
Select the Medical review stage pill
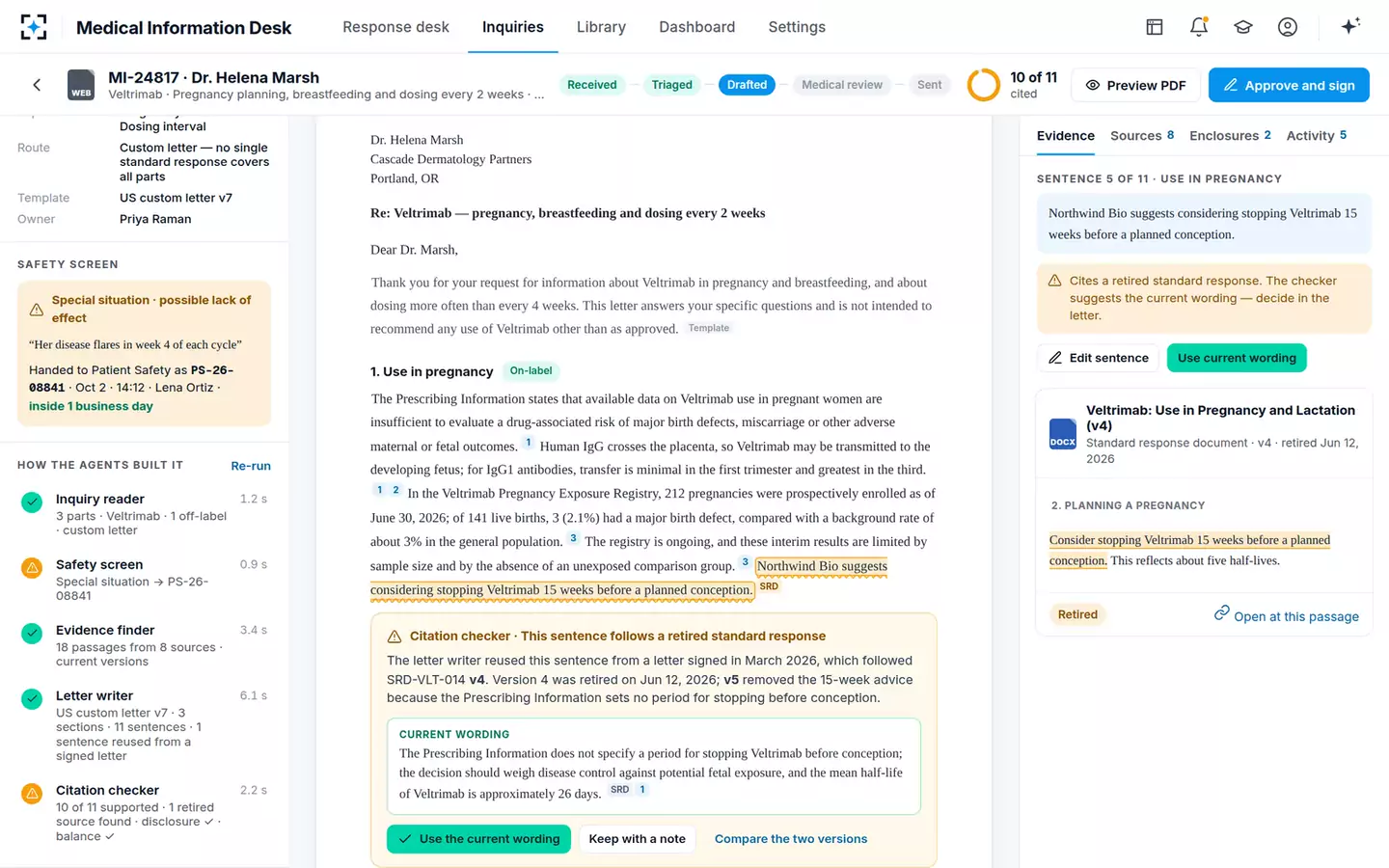[x=841, y=85]
